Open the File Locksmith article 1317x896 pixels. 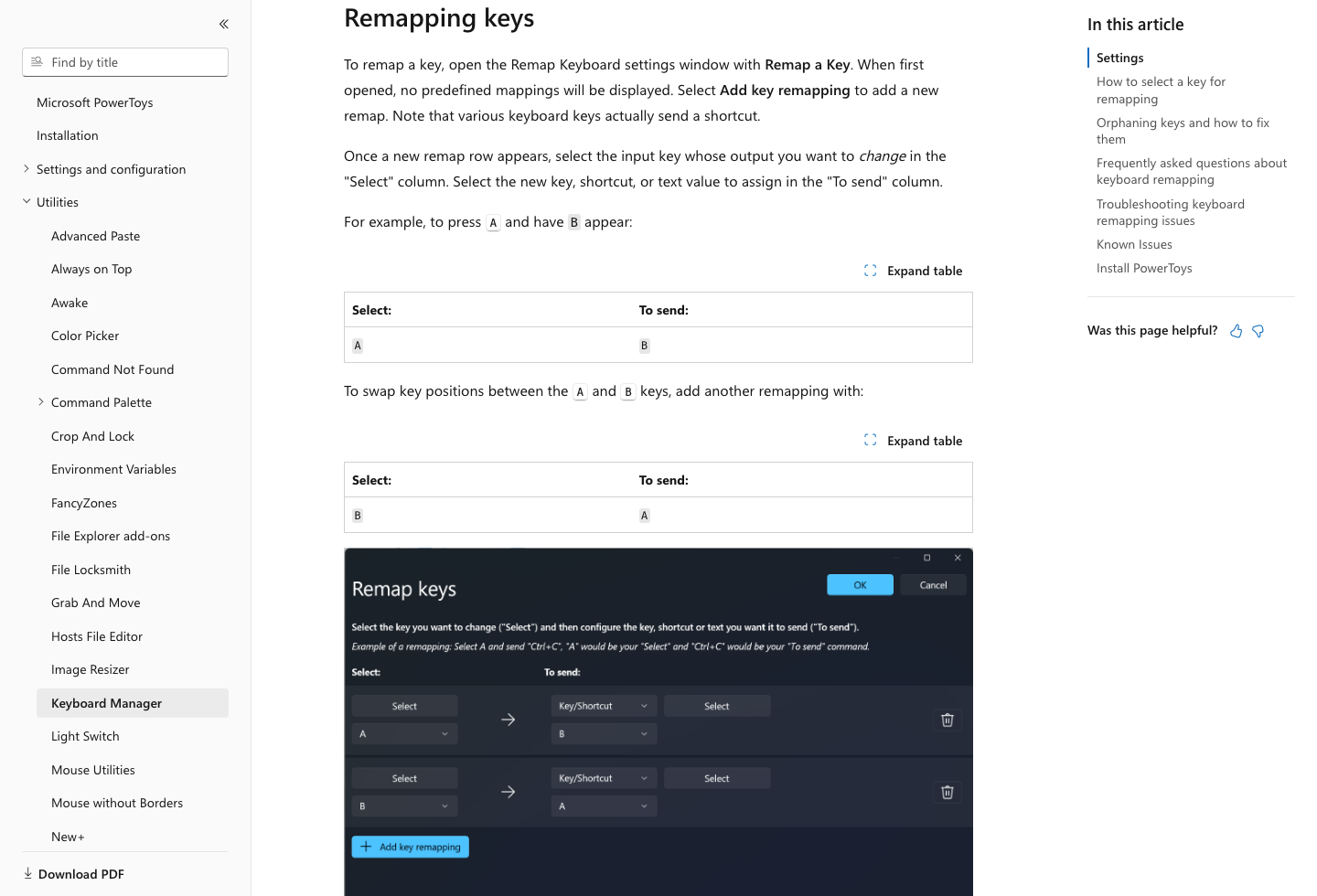click(x=91, y=570)
